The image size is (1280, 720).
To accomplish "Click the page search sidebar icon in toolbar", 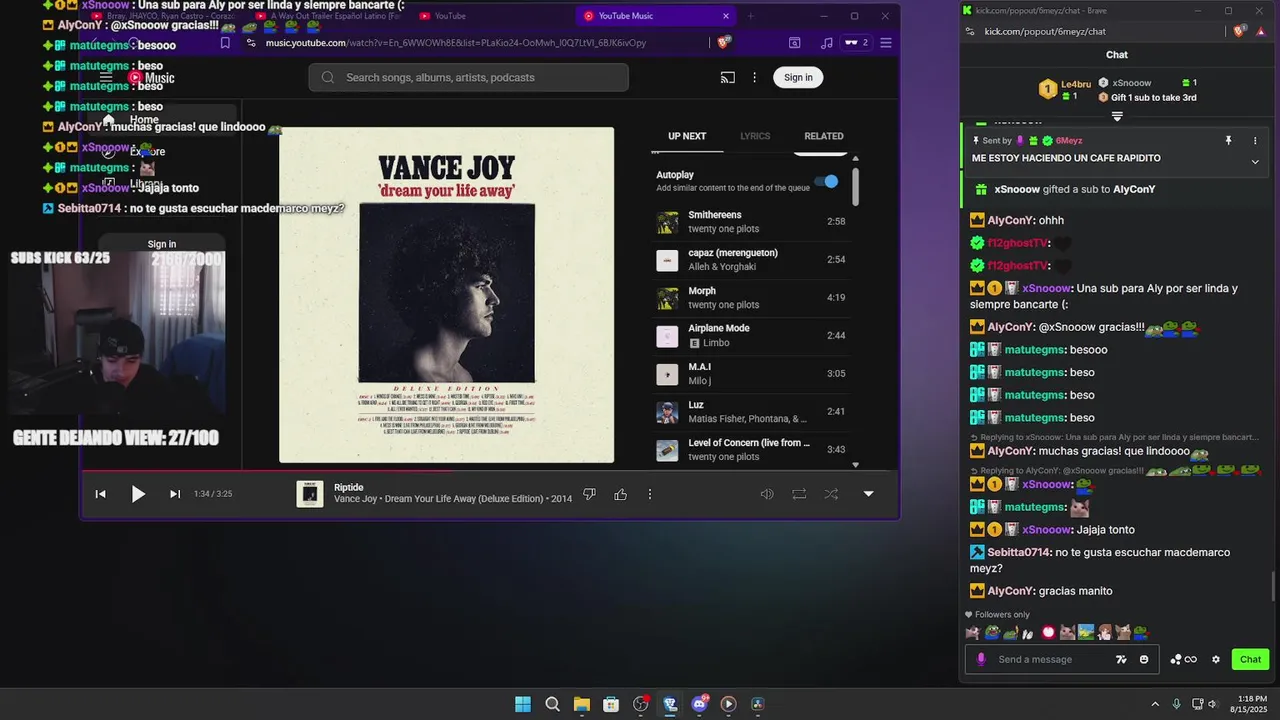I will point(795,43).
